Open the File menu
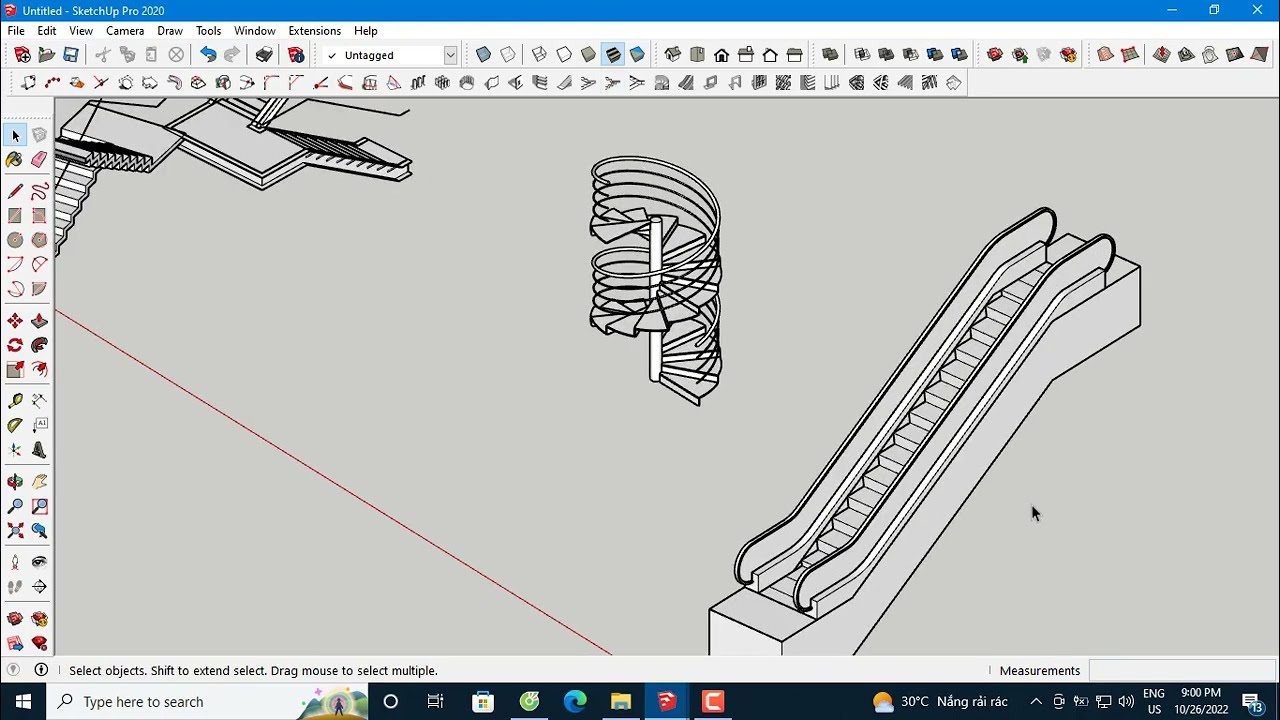Viewport: 1280px width, 720px height. (16, 31)
